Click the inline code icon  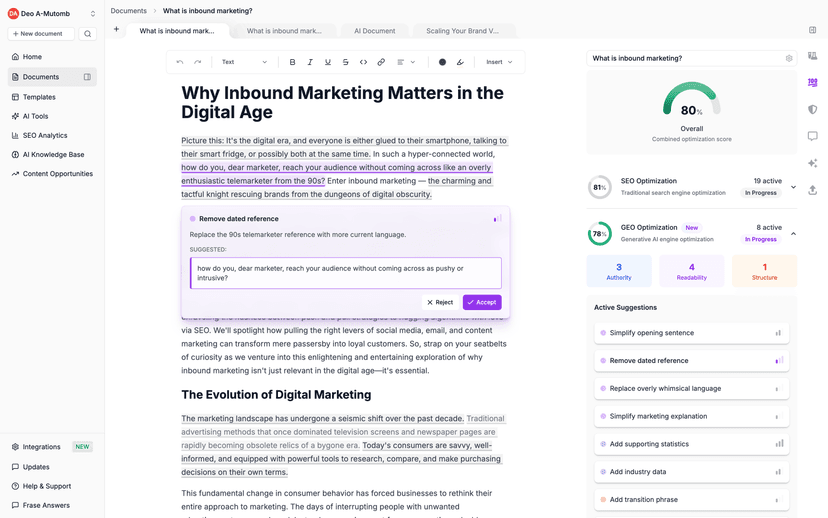(363, 62)
